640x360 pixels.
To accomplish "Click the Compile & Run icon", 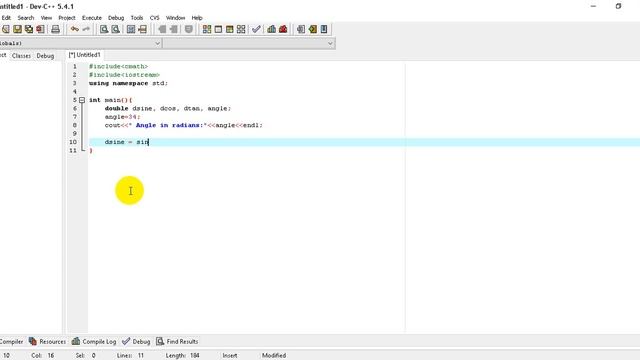I will coord(229,29).
